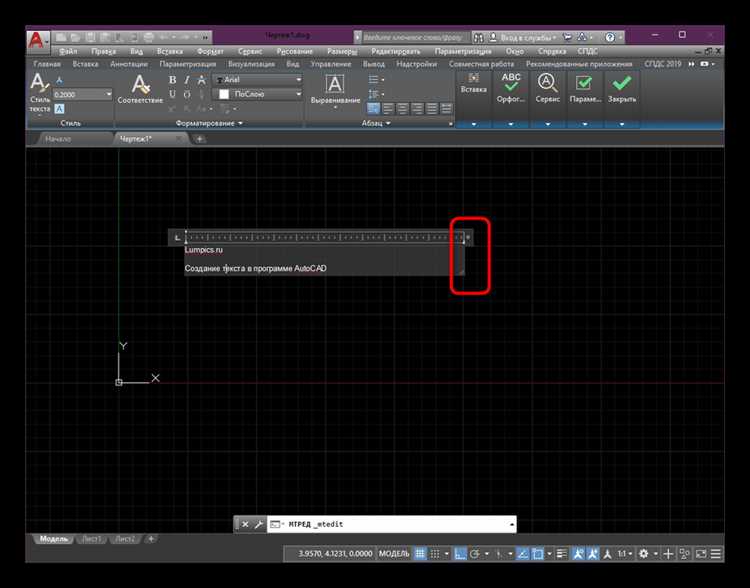Toggle object snap in status bar

[538, 554]
